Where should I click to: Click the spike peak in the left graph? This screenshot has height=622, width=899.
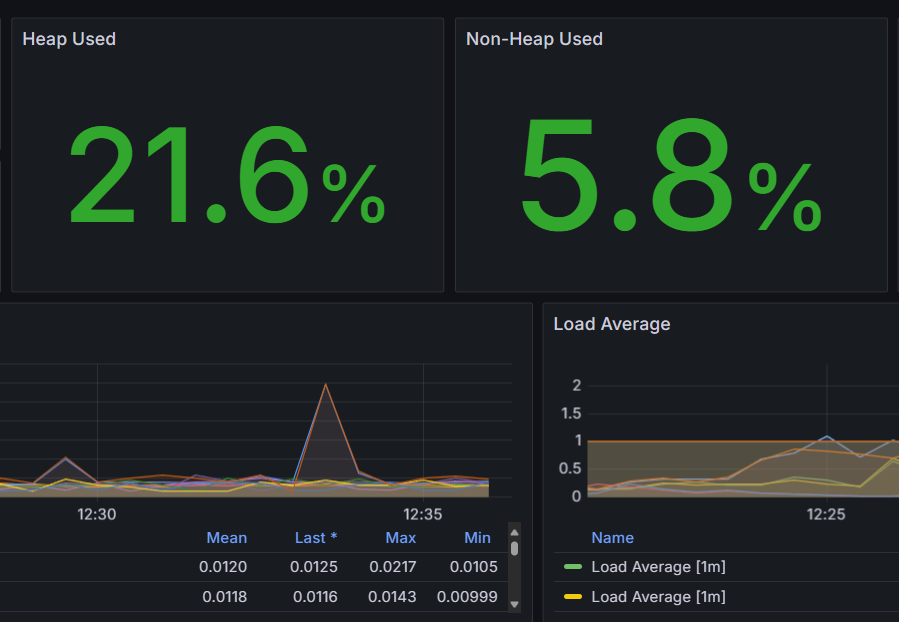(x=325, y=384)
